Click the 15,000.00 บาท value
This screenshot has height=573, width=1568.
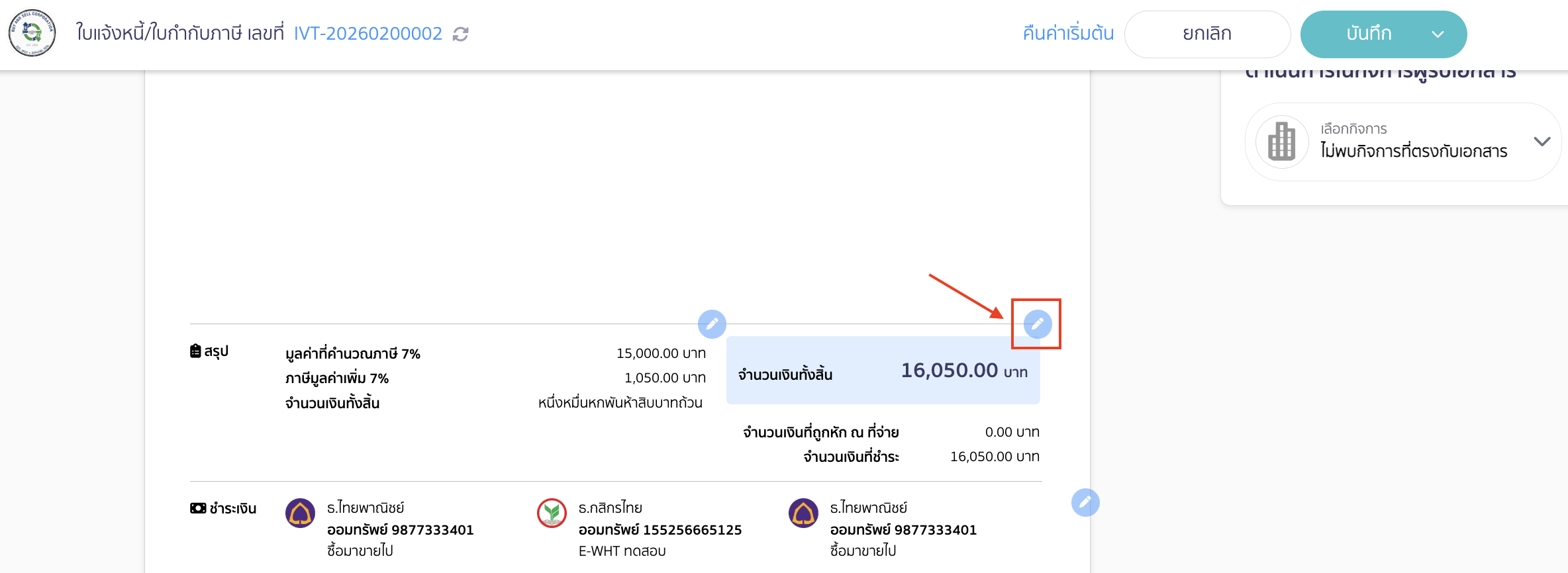tap(661, 353)
